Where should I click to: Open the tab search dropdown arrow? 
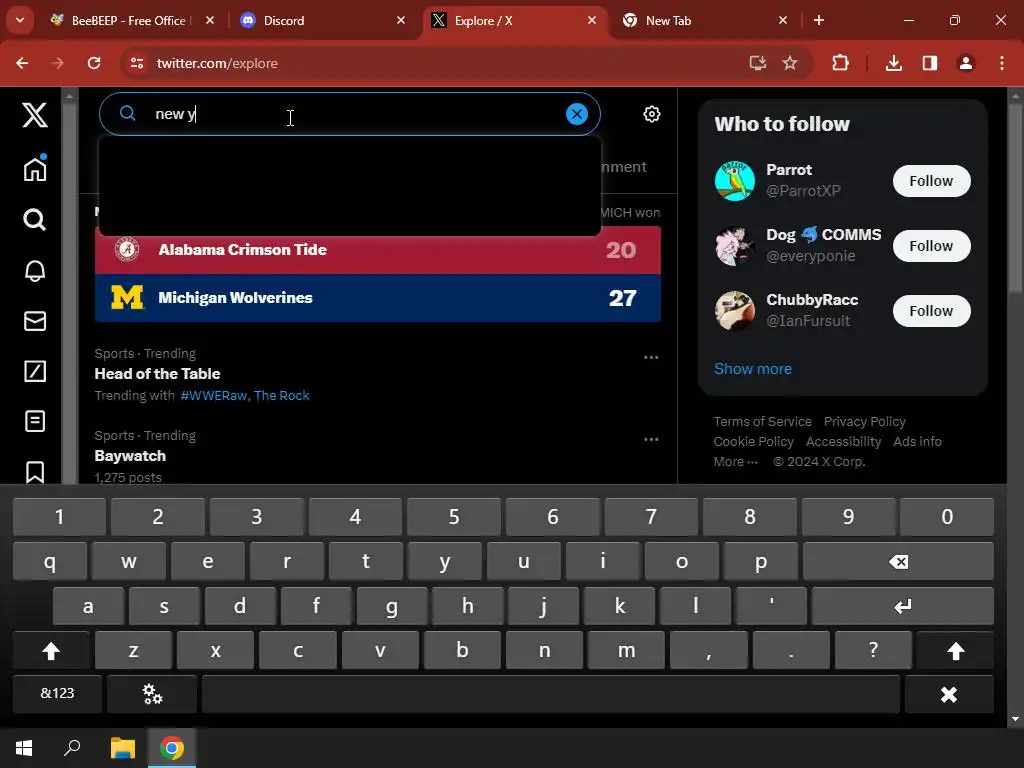[20, 20]
